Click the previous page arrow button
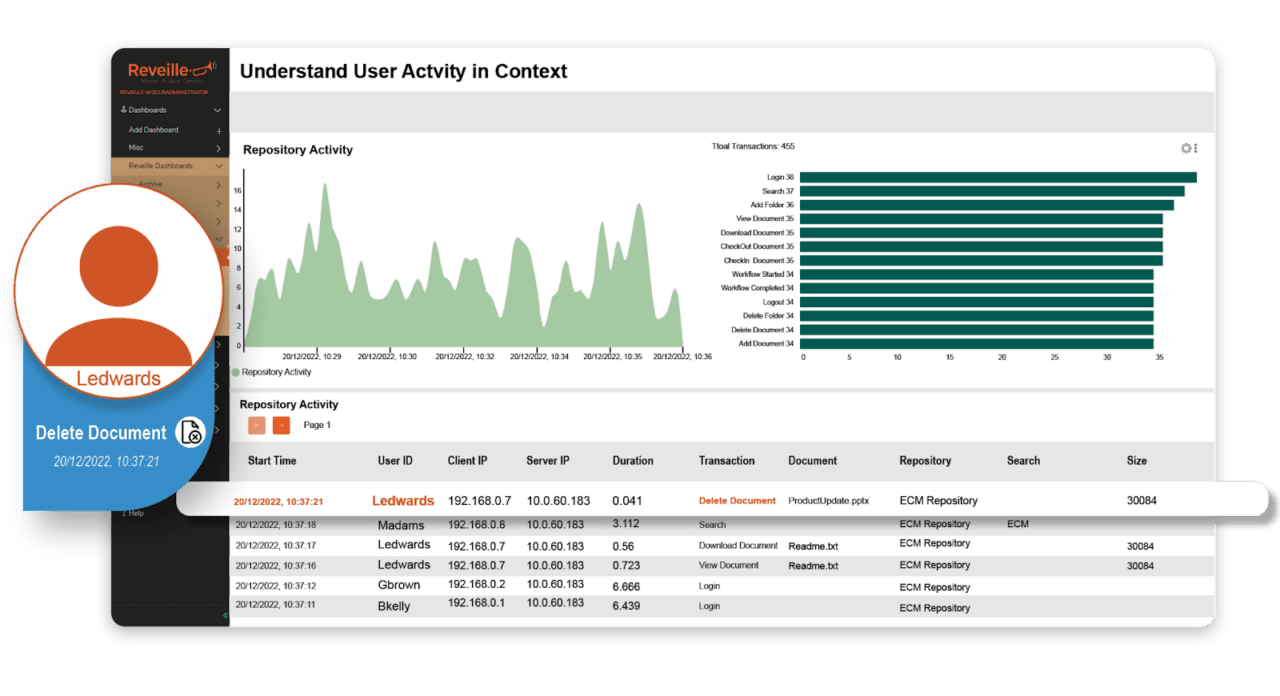 point(257,425)
